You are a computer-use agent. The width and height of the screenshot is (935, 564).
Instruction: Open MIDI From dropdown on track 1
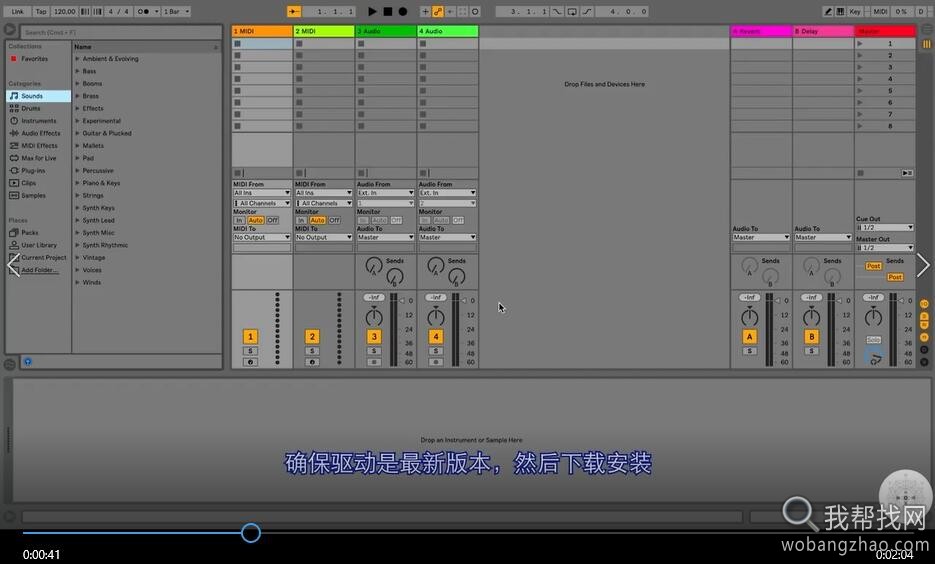pos(262,193)
